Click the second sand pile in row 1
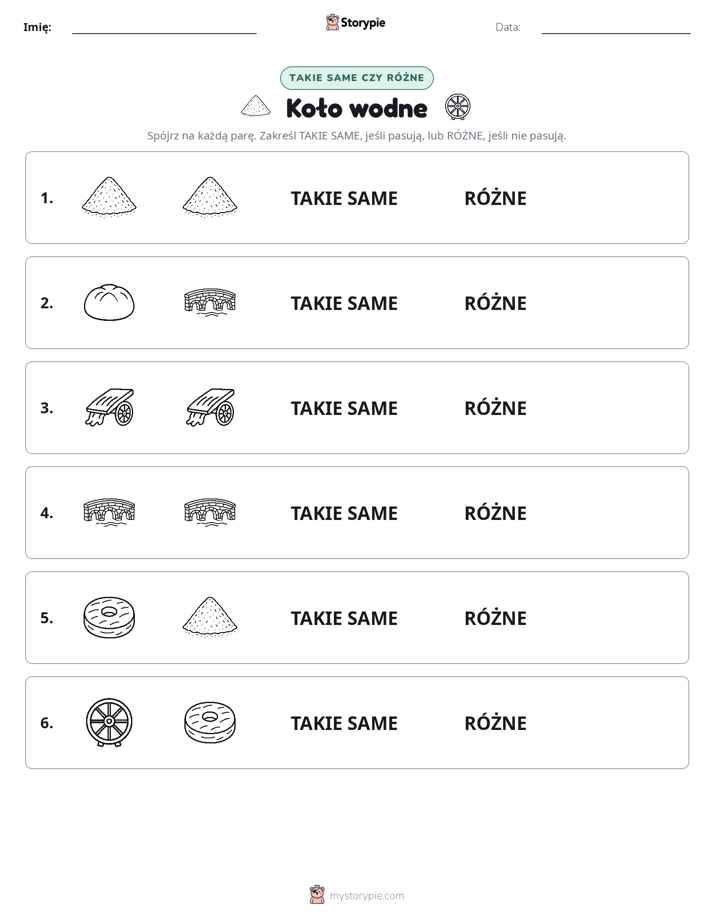Screen dimensions: 714x924 pos(210,197)
